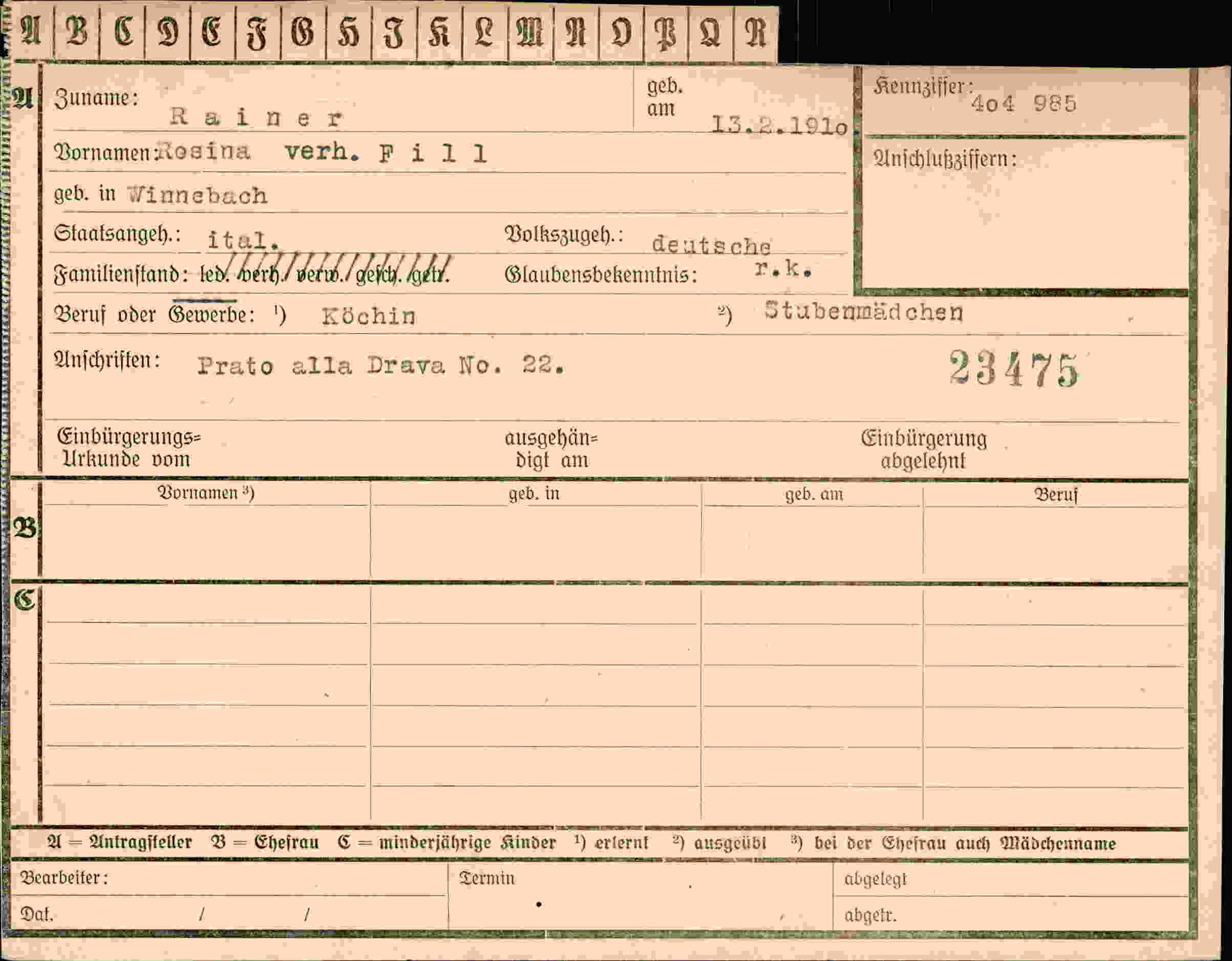Click the footnote "¹) erlernt"
Screen dimensions: 1232x961
[x=611, y=843]
